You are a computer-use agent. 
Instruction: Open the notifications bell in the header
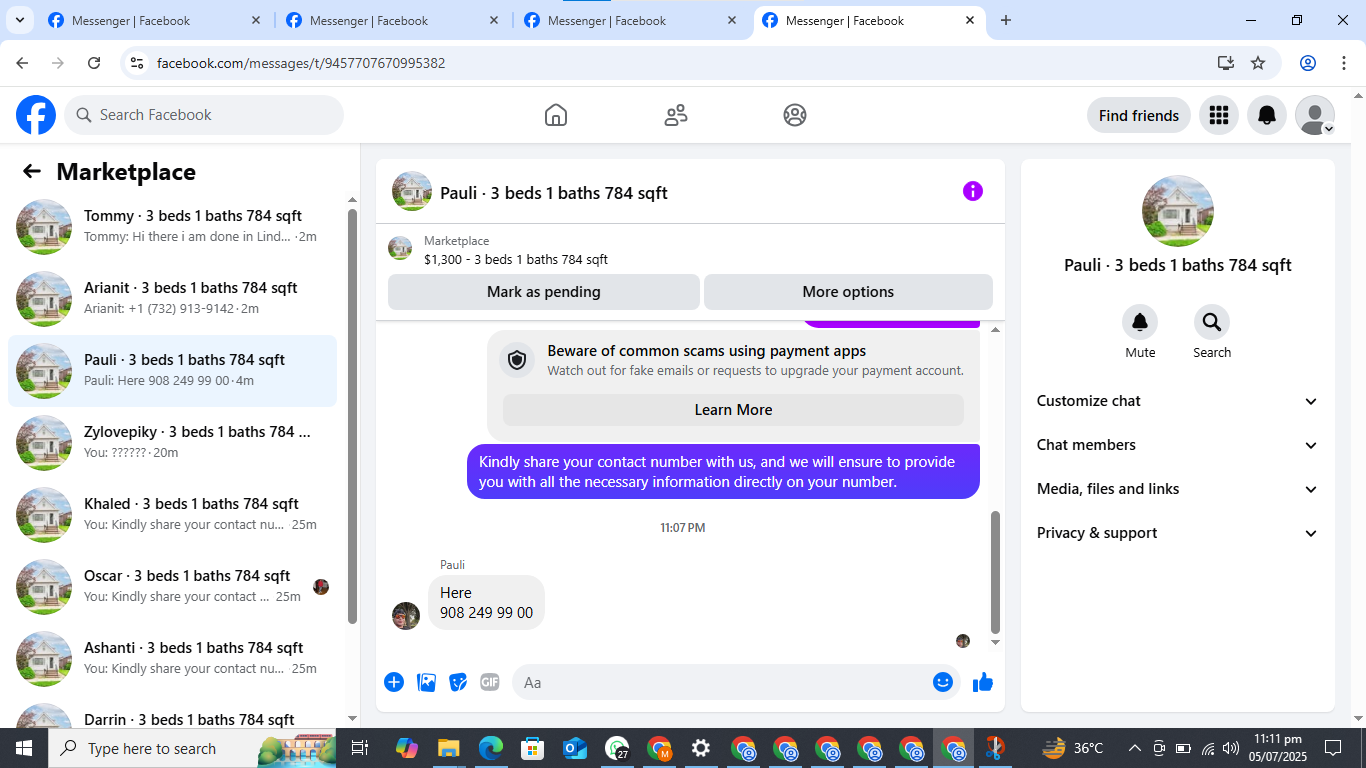1267,115
